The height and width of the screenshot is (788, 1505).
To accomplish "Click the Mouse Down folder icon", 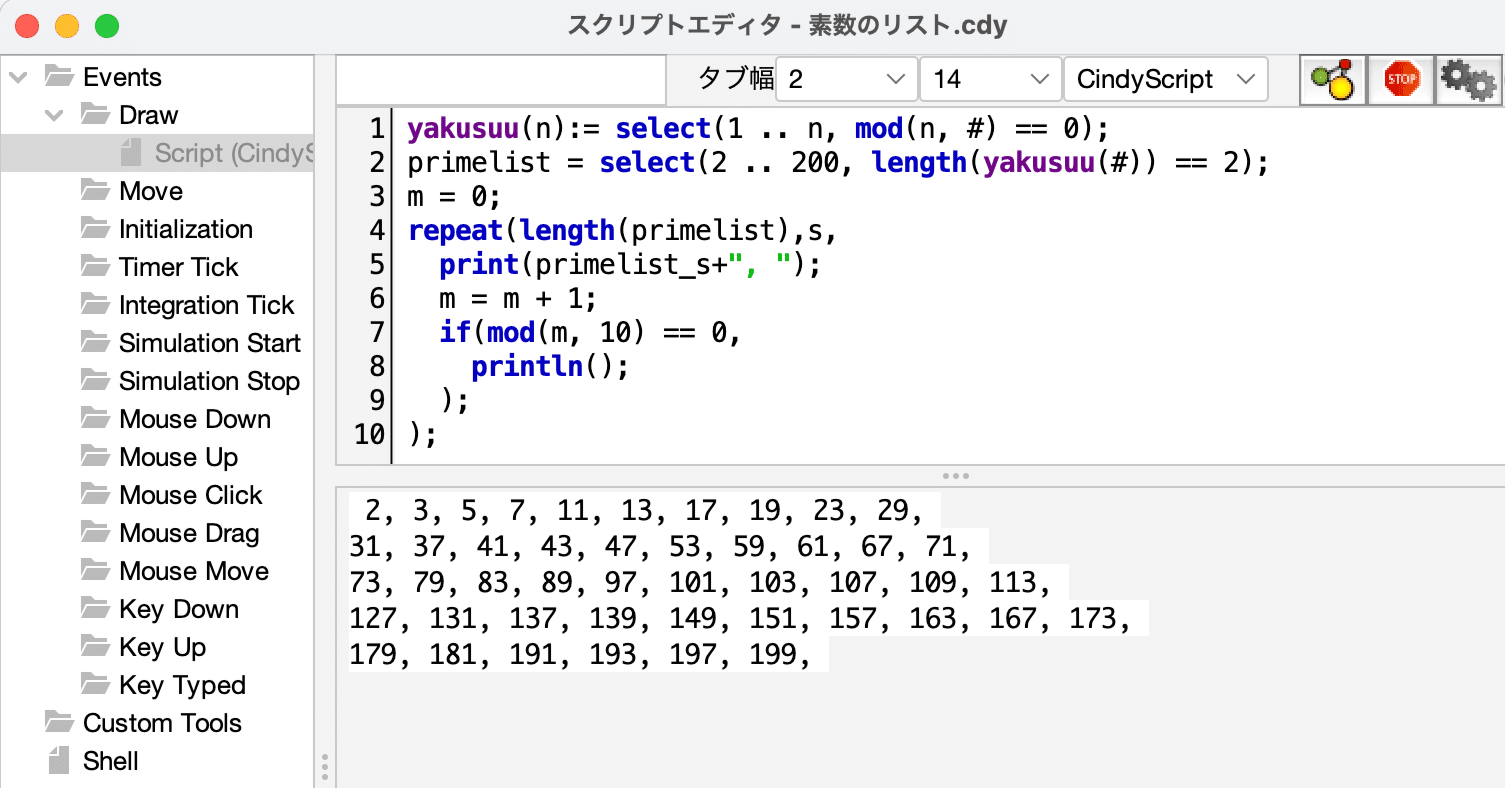I will pyautogui.click(x=96, y=418).
